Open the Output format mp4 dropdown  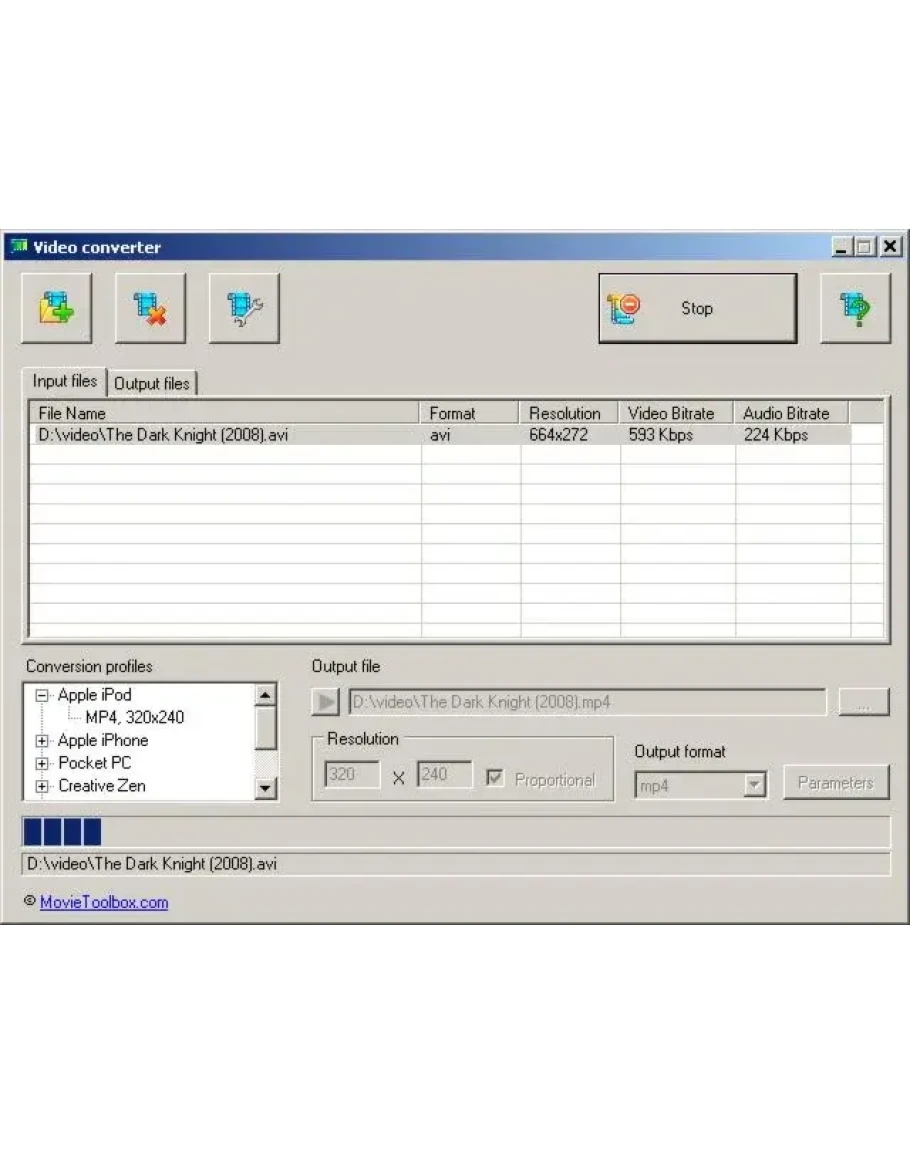pos(755,785)
